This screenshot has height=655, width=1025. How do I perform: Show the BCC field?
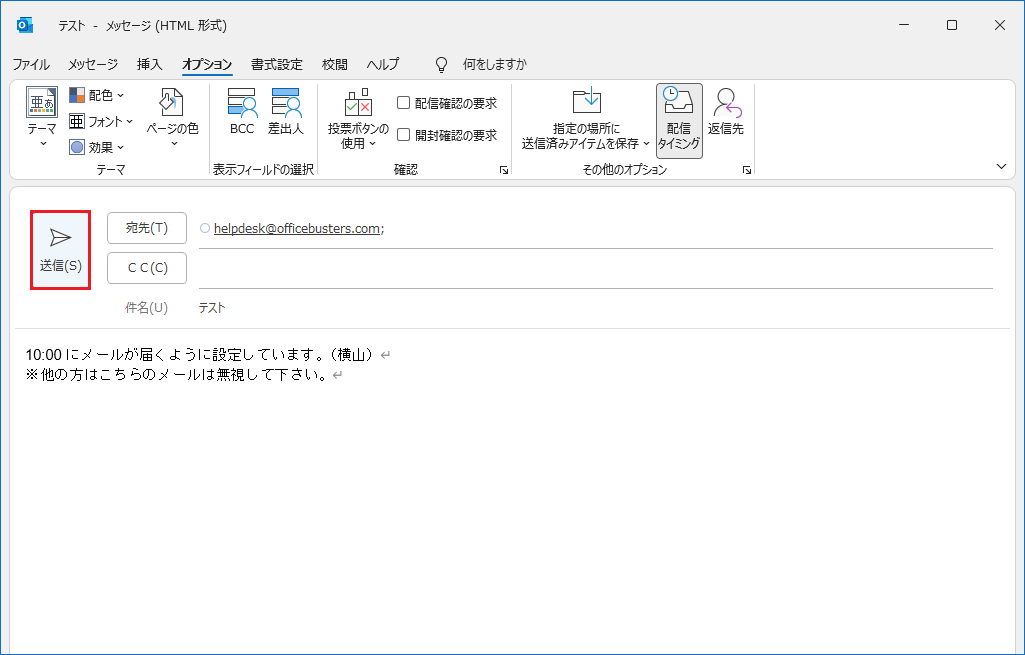[242, 111]
